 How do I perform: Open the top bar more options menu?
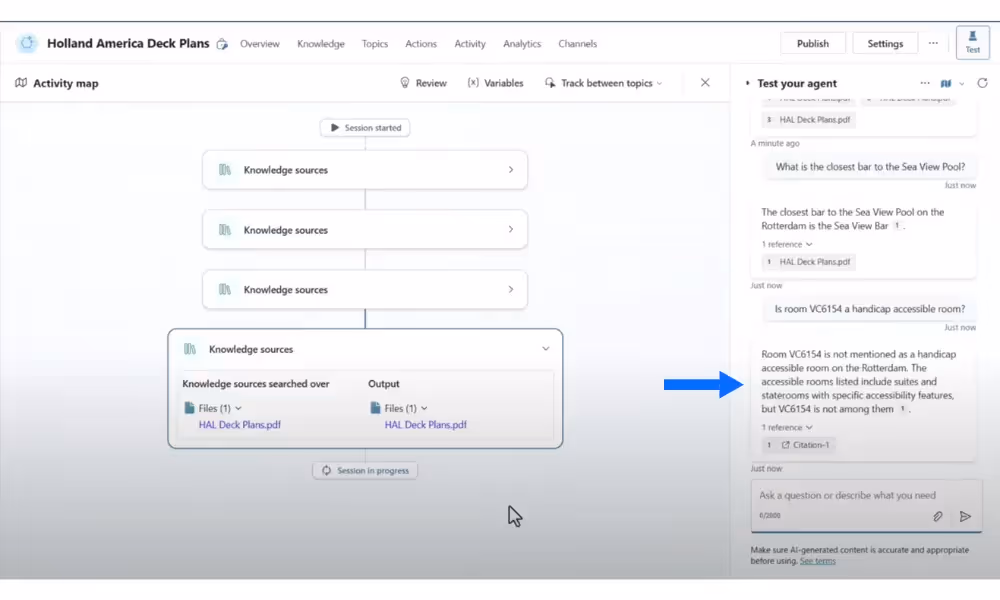(933, 43)
